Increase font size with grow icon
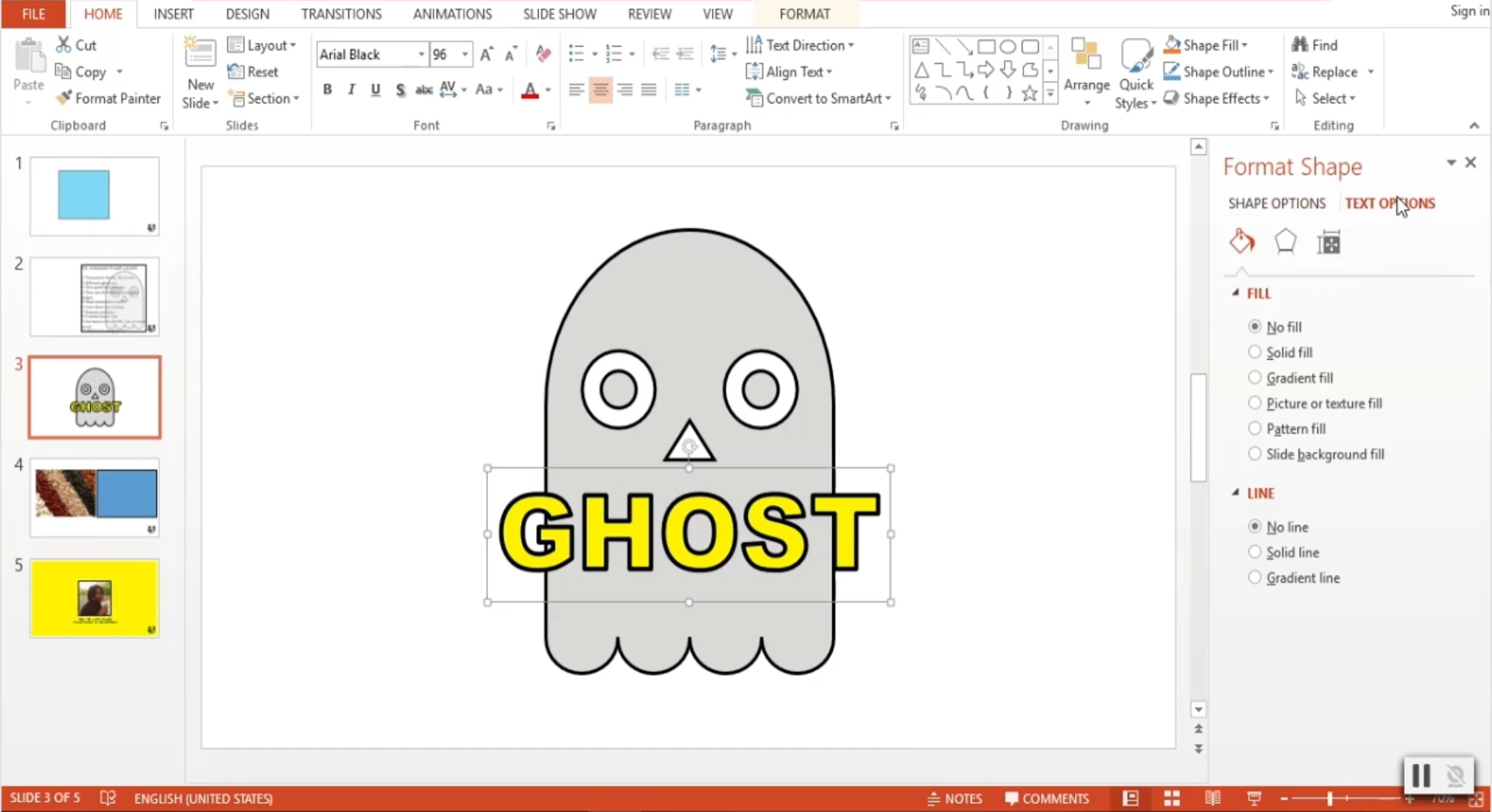 [x=486, y=54]
